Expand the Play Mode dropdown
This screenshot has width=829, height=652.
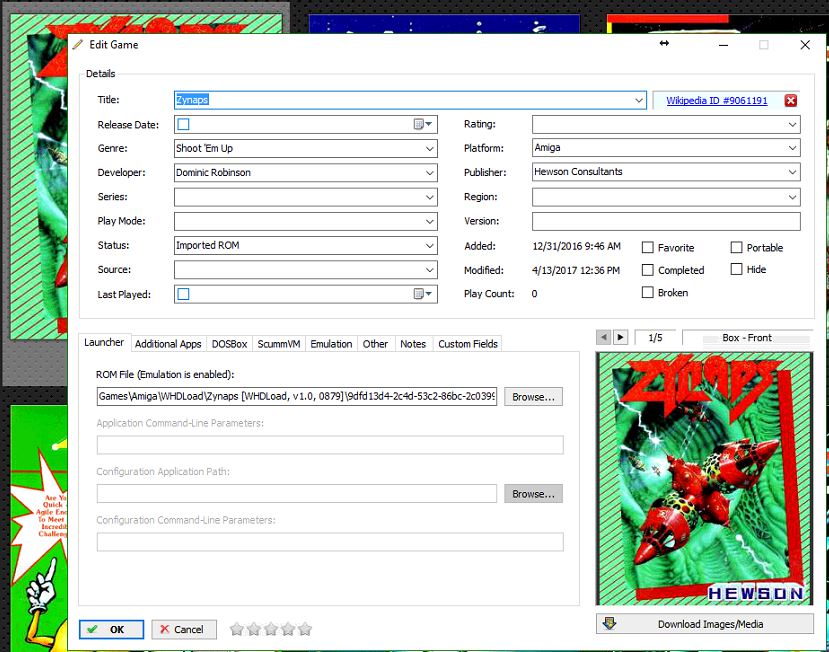click(430, 222)
